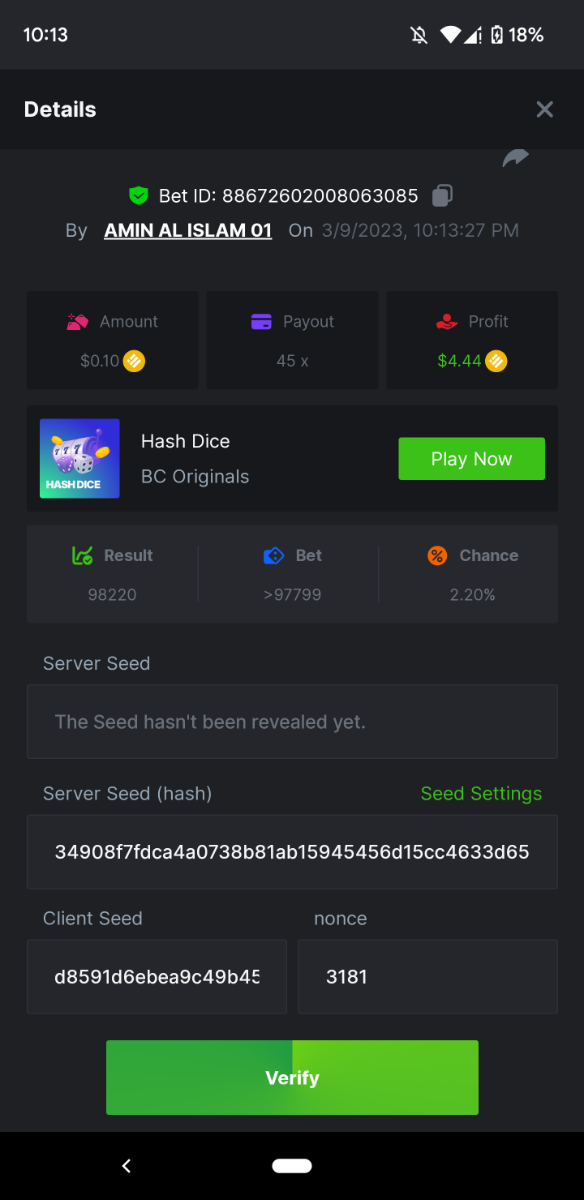Open the Hash Dice game thumbnail
This screenshot has height=1200, width=584.
tap(80, 459)
